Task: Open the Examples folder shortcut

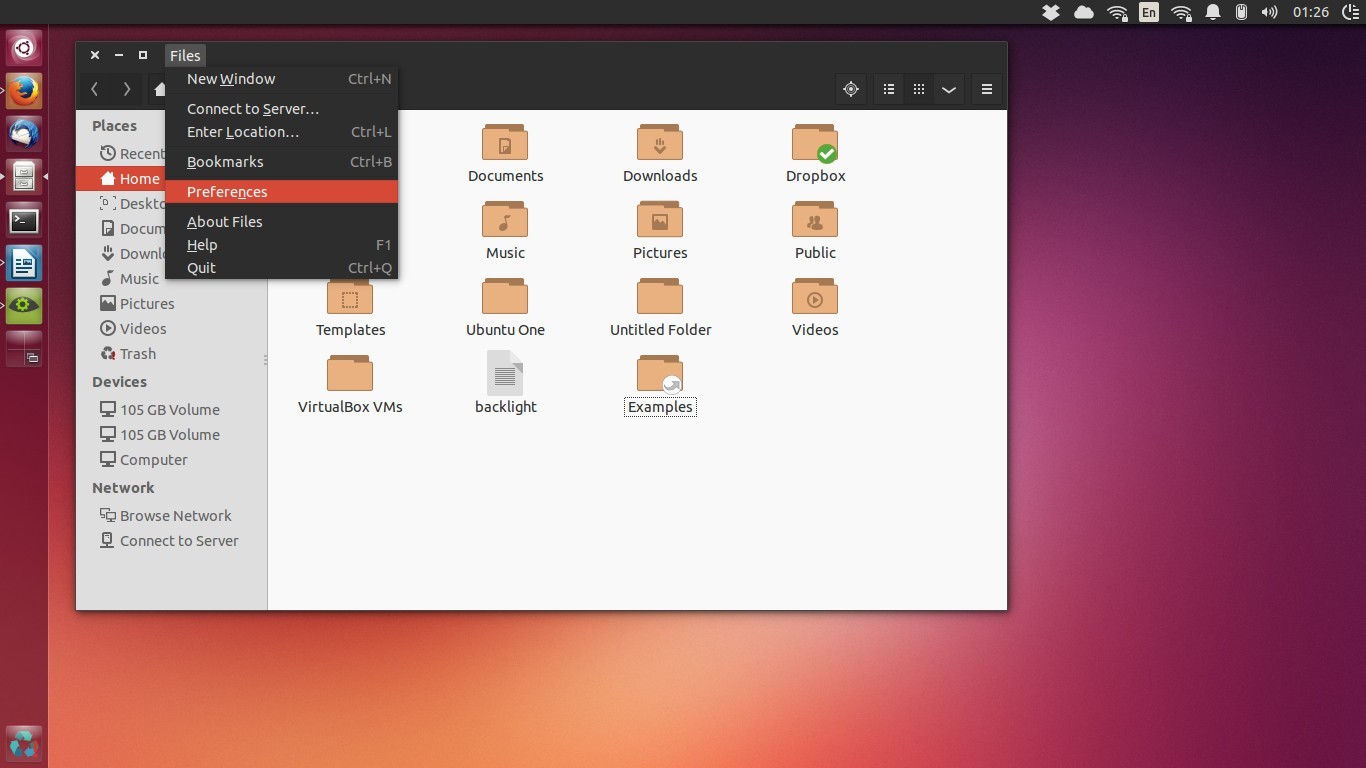Action: point(660,375)
